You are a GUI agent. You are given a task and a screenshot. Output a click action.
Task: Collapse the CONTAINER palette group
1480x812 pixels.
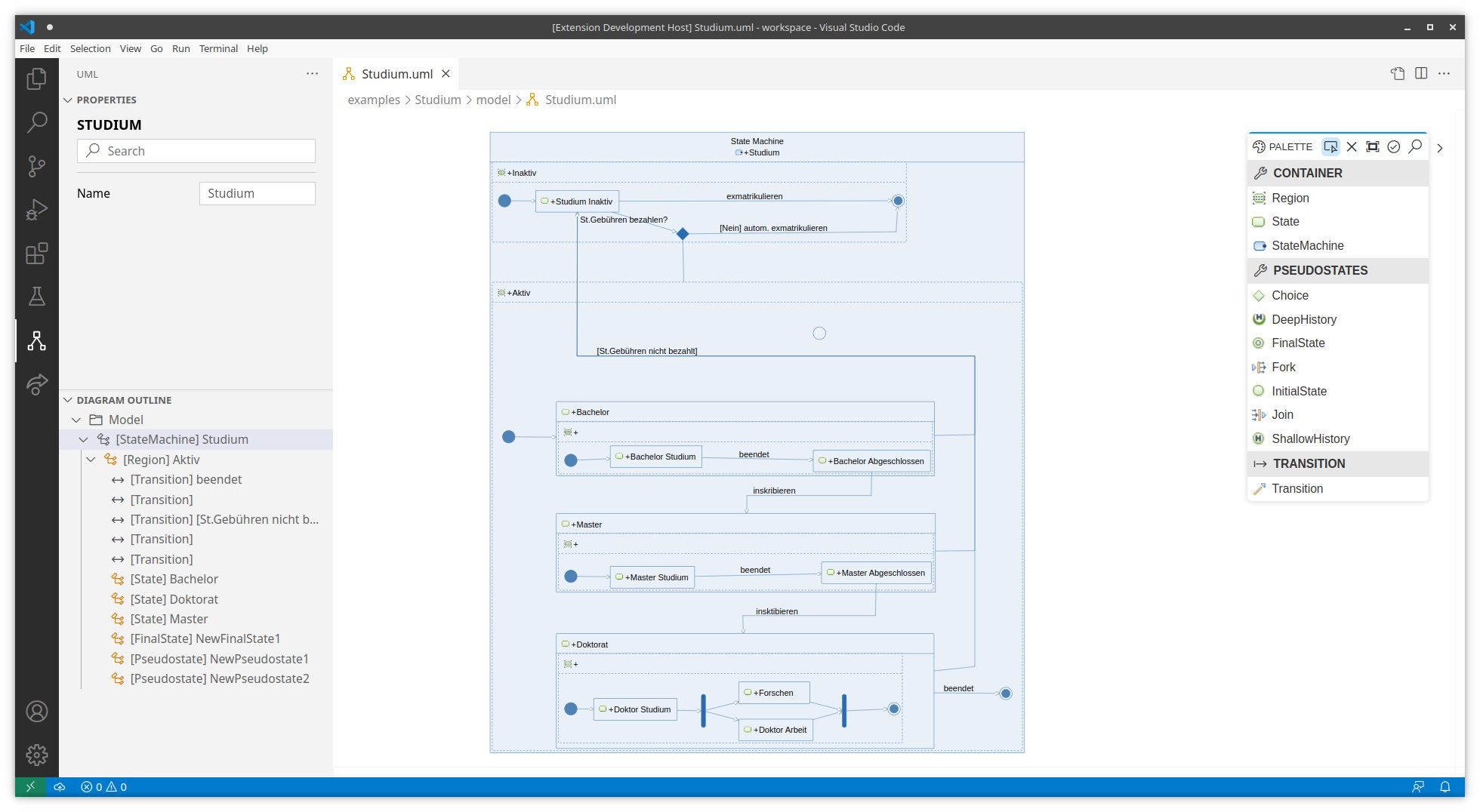pos(1337,173)
